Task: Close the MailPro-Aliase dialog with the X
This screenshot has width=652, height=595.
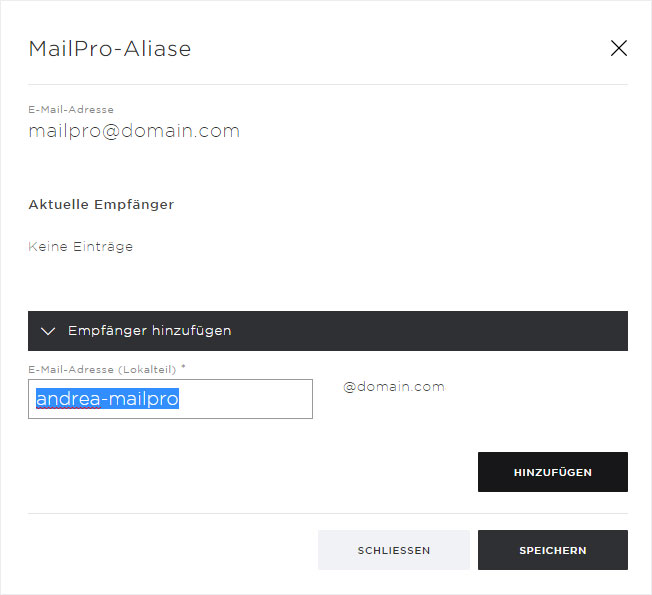Action: 618,48
